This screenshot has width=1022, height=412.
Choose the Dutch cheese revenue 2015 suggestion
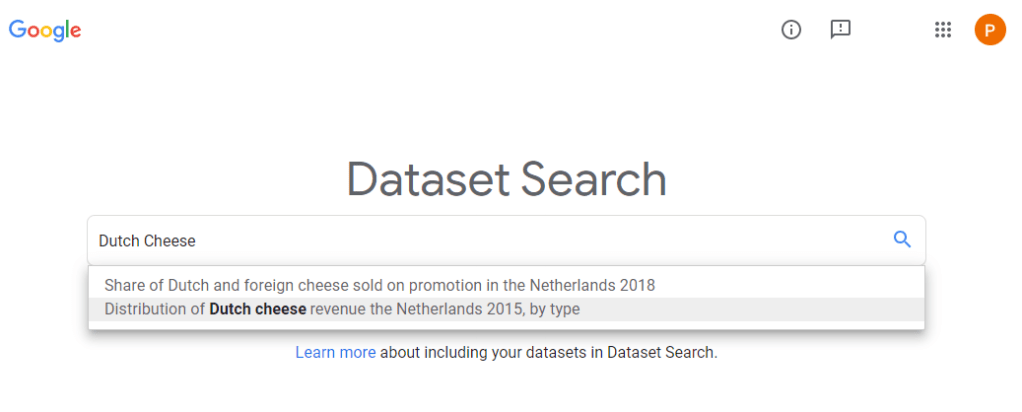342,309
